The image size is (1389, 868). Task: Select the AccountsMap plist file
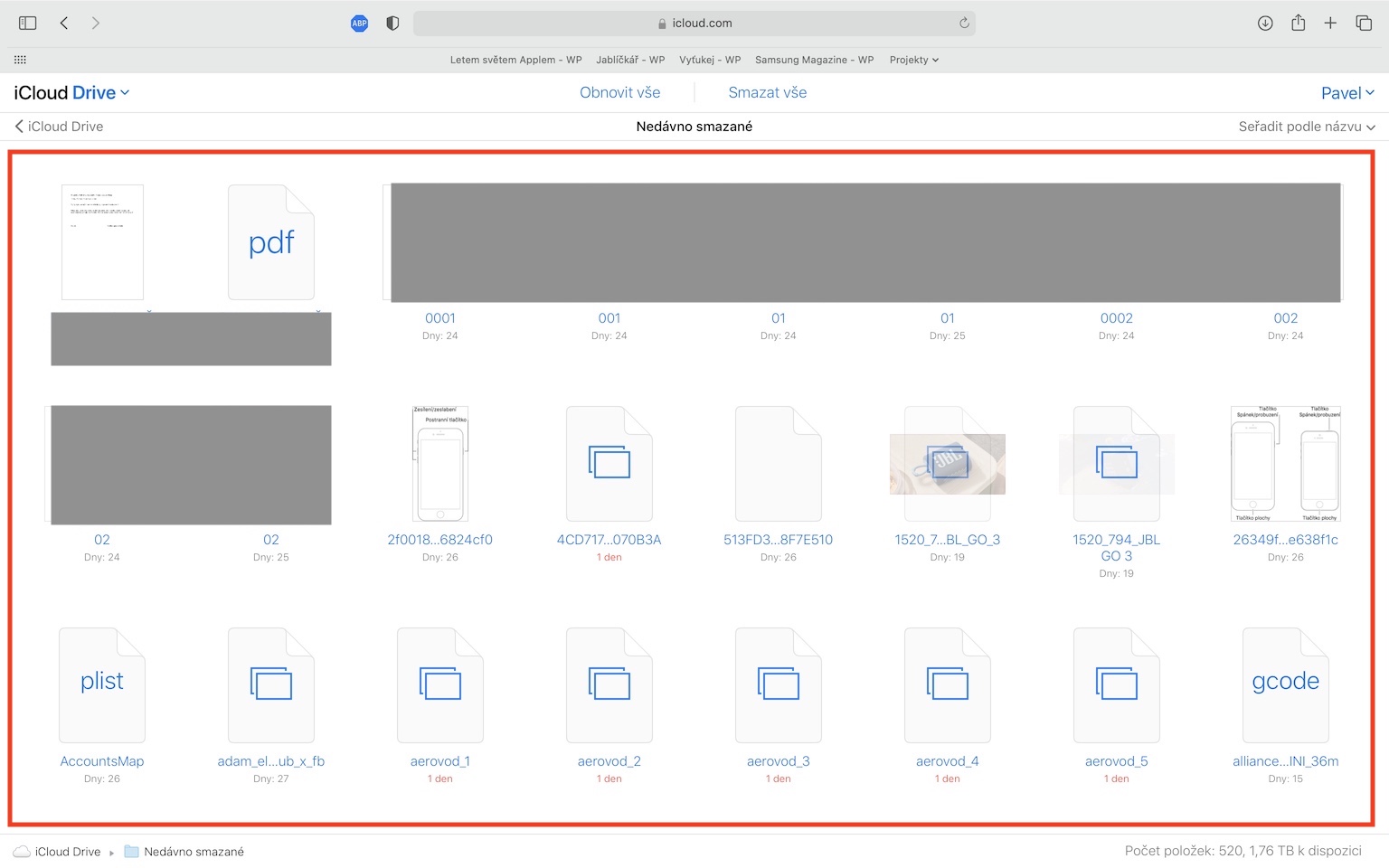tap(102, 685)
